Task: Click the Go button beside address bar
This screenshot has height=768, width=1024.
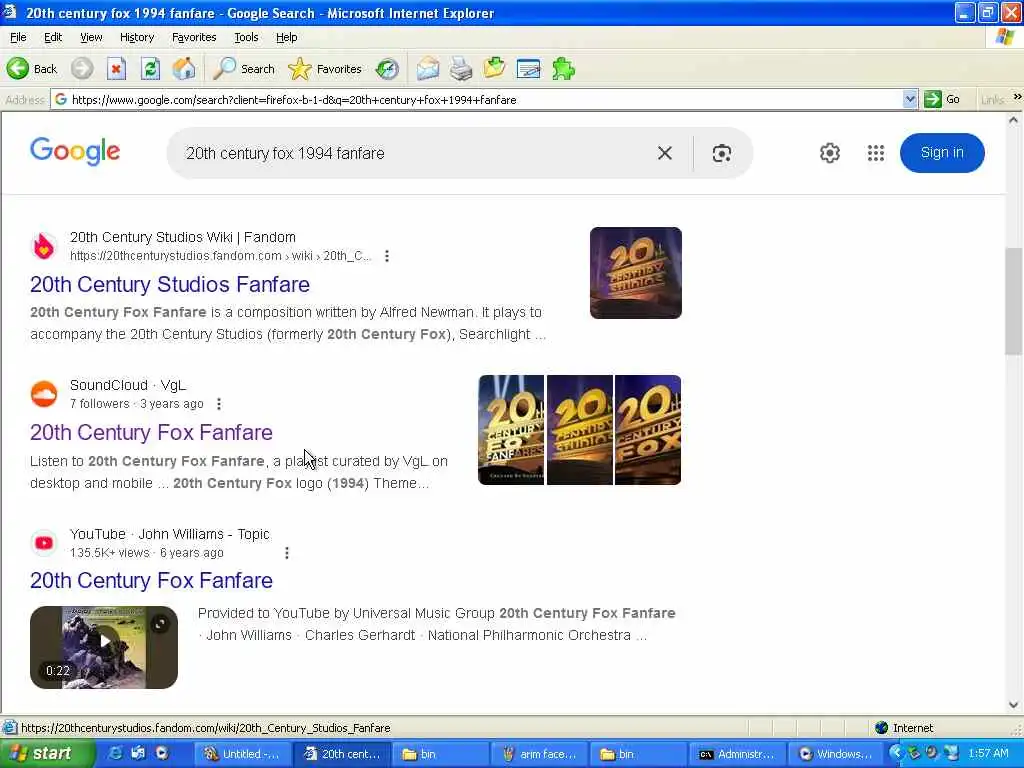Action: click(x=942, y=99)
